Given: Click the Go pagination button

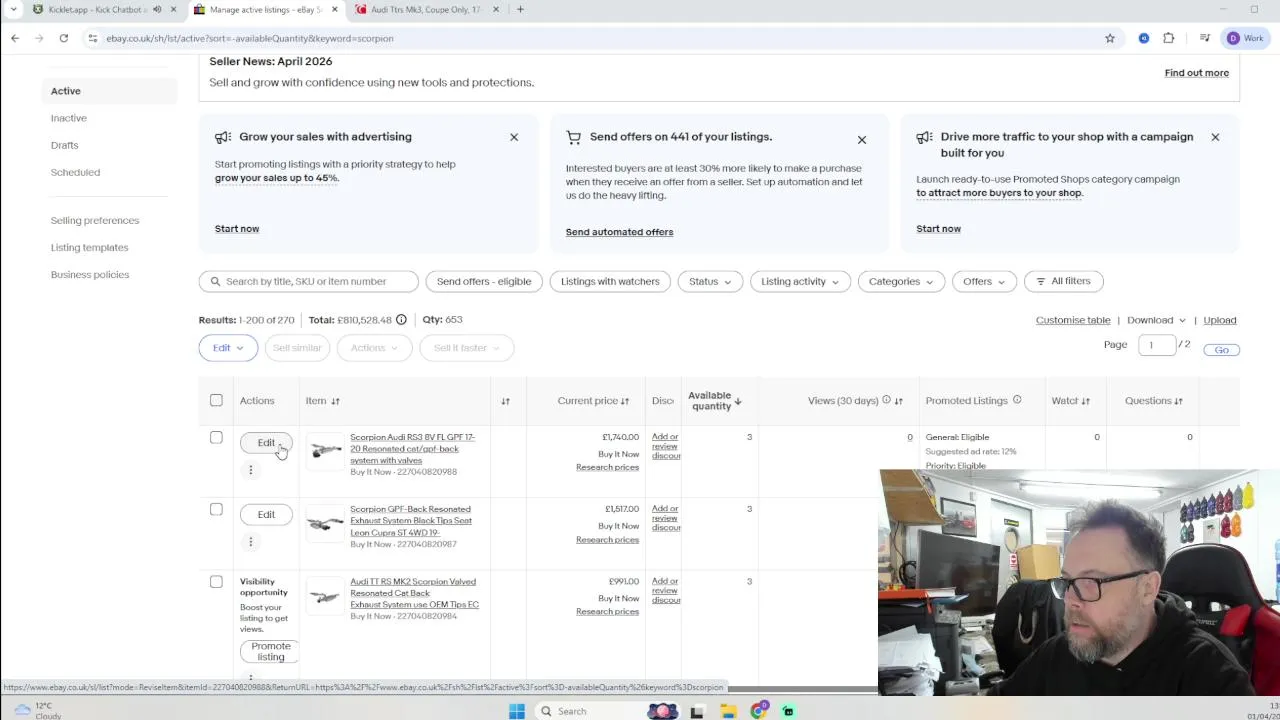Looking at the screenshot, I should coord(1221,350).
